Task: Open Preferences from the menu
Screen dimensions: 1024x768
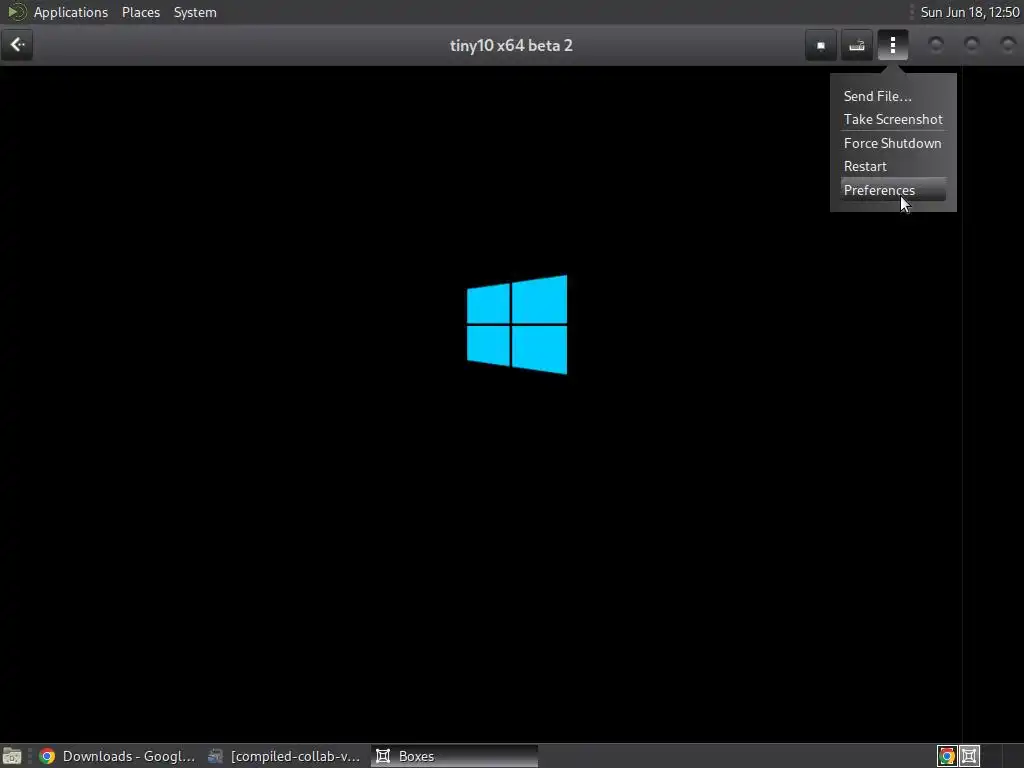Action: (x=892, y=190)
